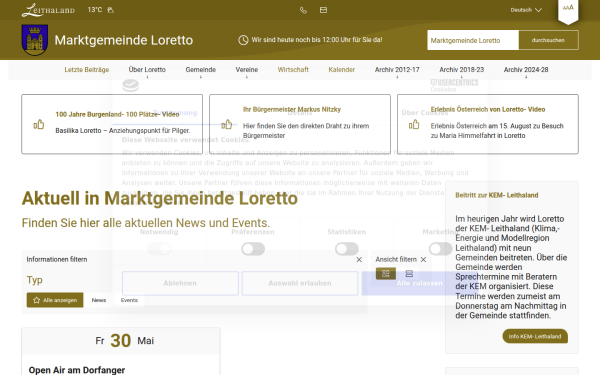This screenshot has height=375, width=600.
Task: Open the Open Air am Dorfanger event
Action: pos(77,370)
